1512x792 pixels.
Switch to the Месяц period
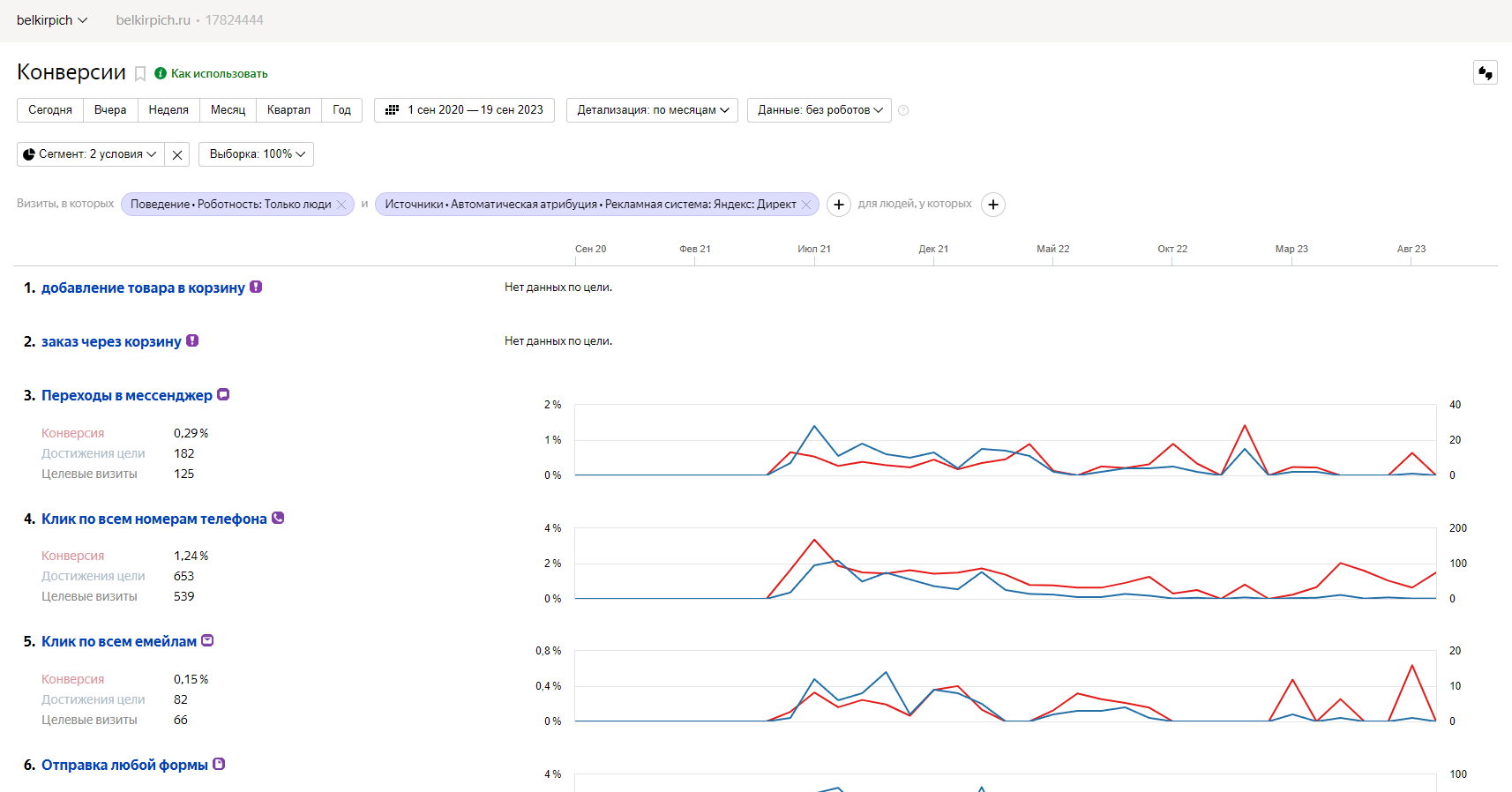point(228,110)
